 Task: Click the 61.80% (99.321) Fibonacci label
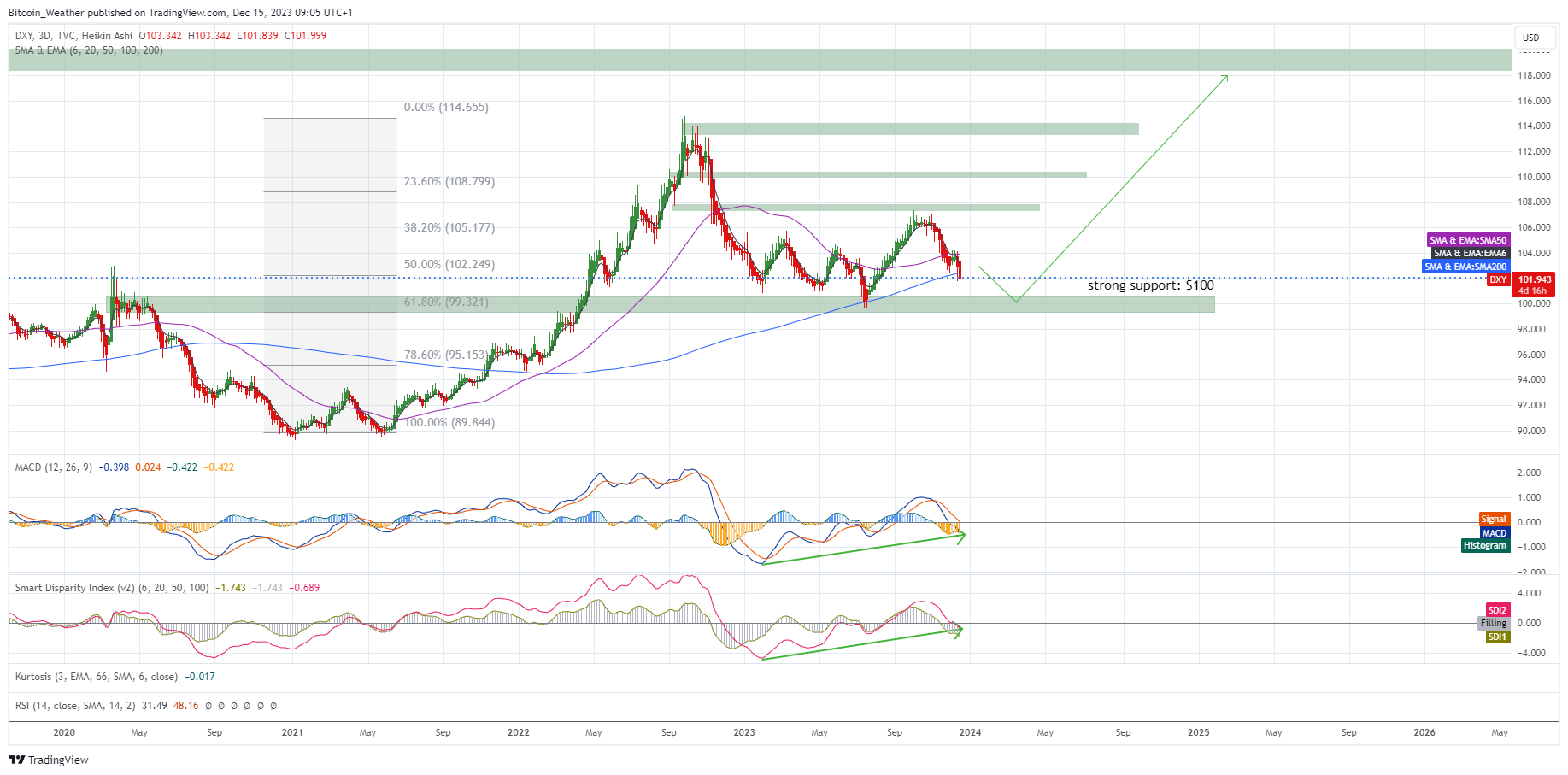446,302
